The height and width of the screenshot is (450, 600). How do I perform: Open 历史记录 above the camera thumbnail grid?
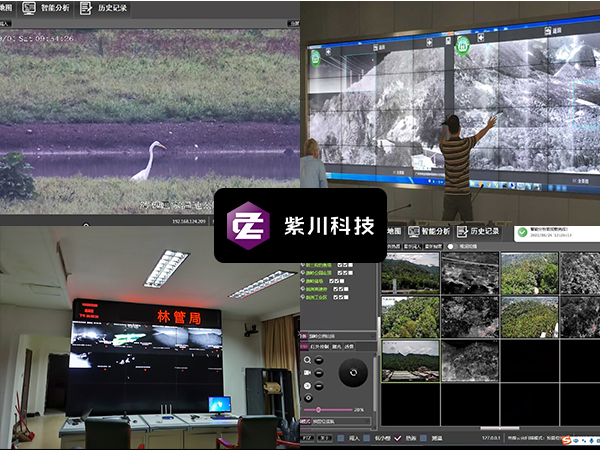click(x=485, y=231)
